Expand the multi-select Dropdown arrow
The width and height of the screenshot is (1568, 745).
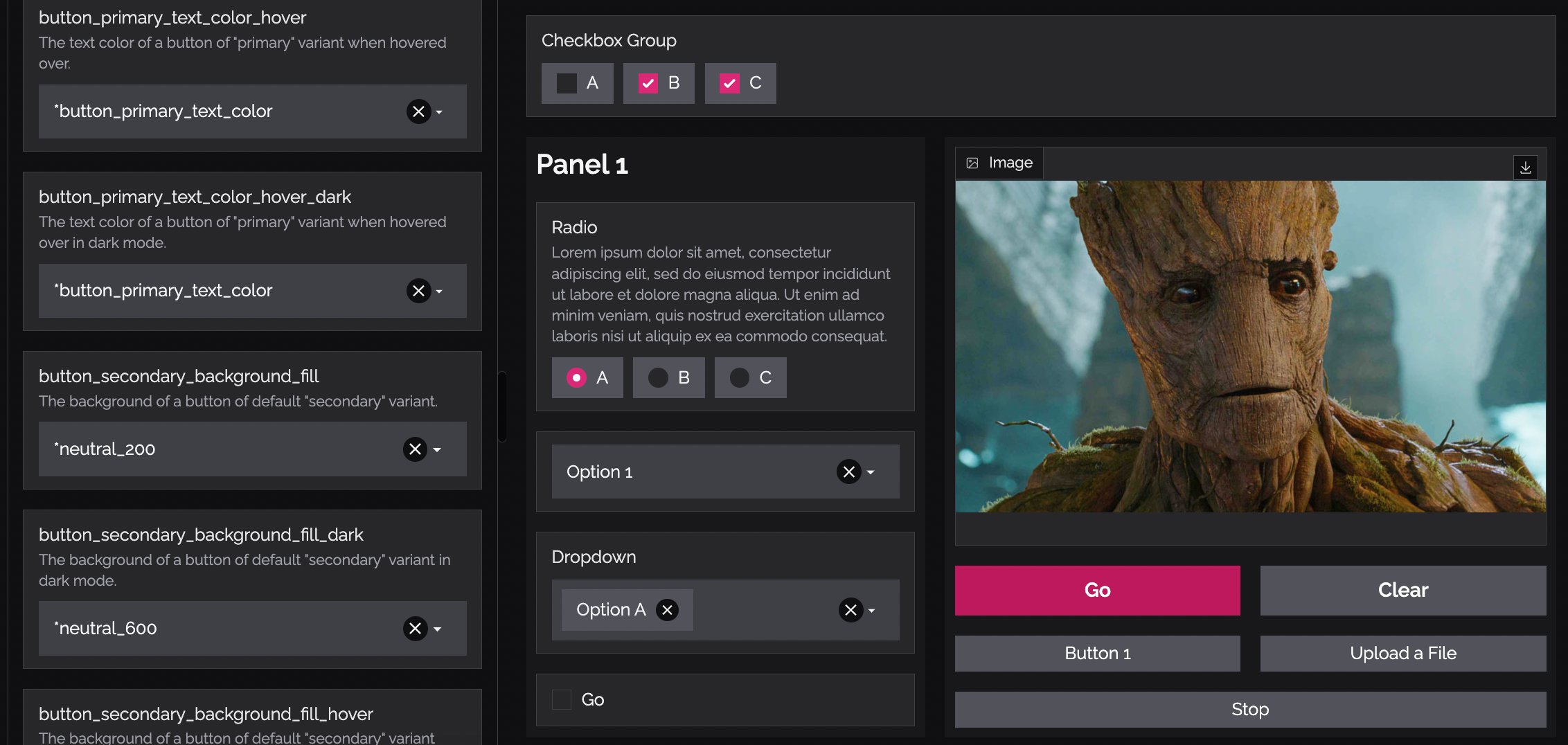point(872,611)
